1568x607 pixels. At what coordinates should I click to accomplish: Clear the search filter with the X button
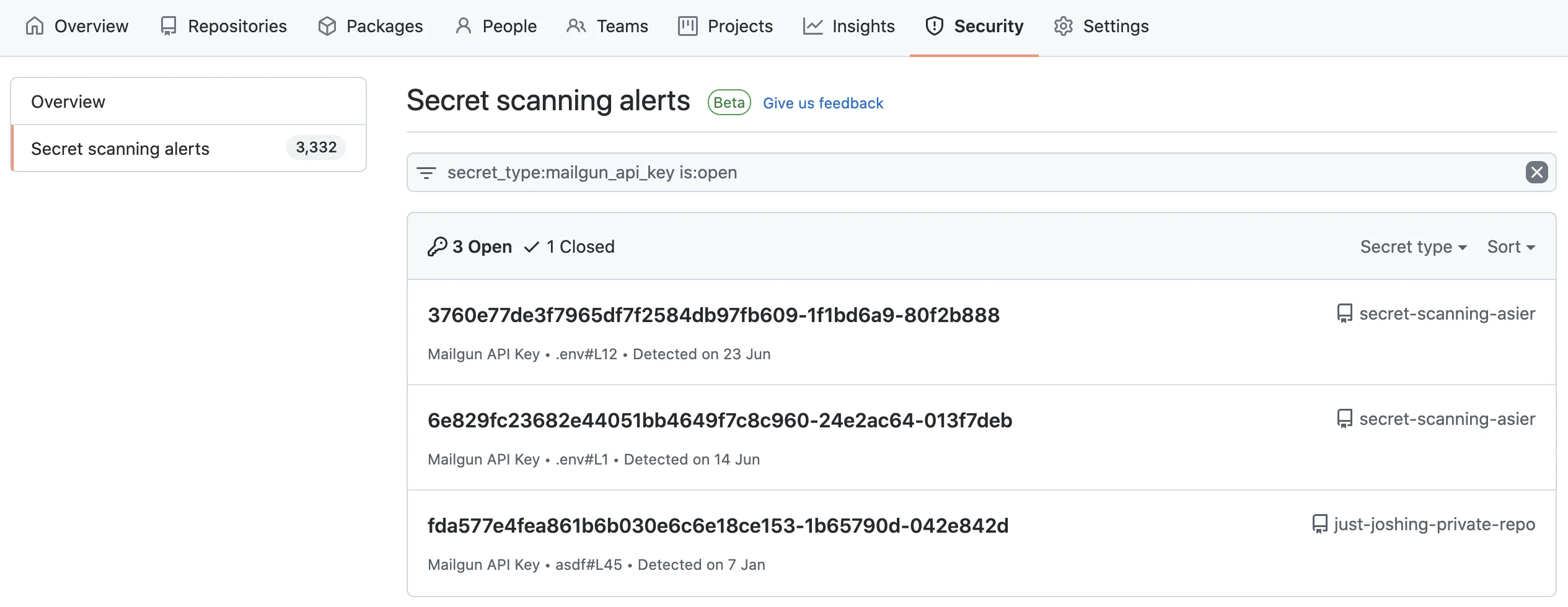(x=1536, y=172)
